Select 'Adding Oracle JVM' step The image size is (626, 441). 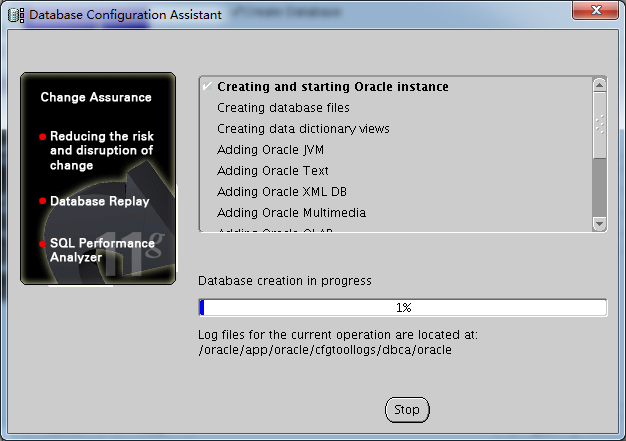coord(270,150)
